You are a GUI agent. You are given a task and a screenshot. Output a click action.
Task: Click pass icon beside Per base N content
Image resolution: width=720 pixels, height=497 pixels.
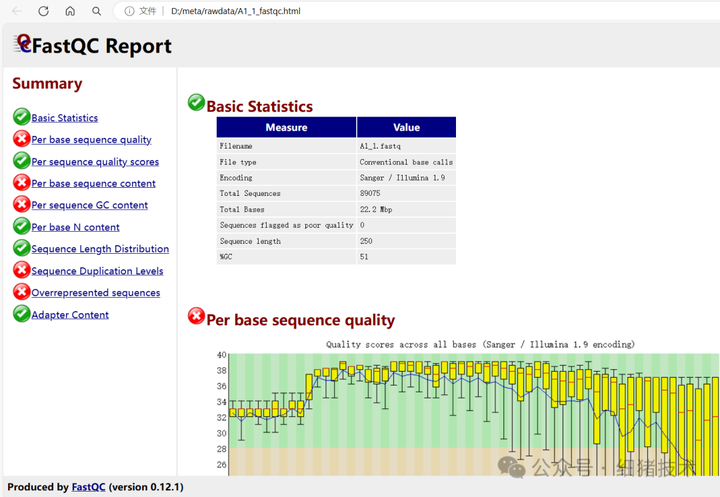click(x=22, y=226)
